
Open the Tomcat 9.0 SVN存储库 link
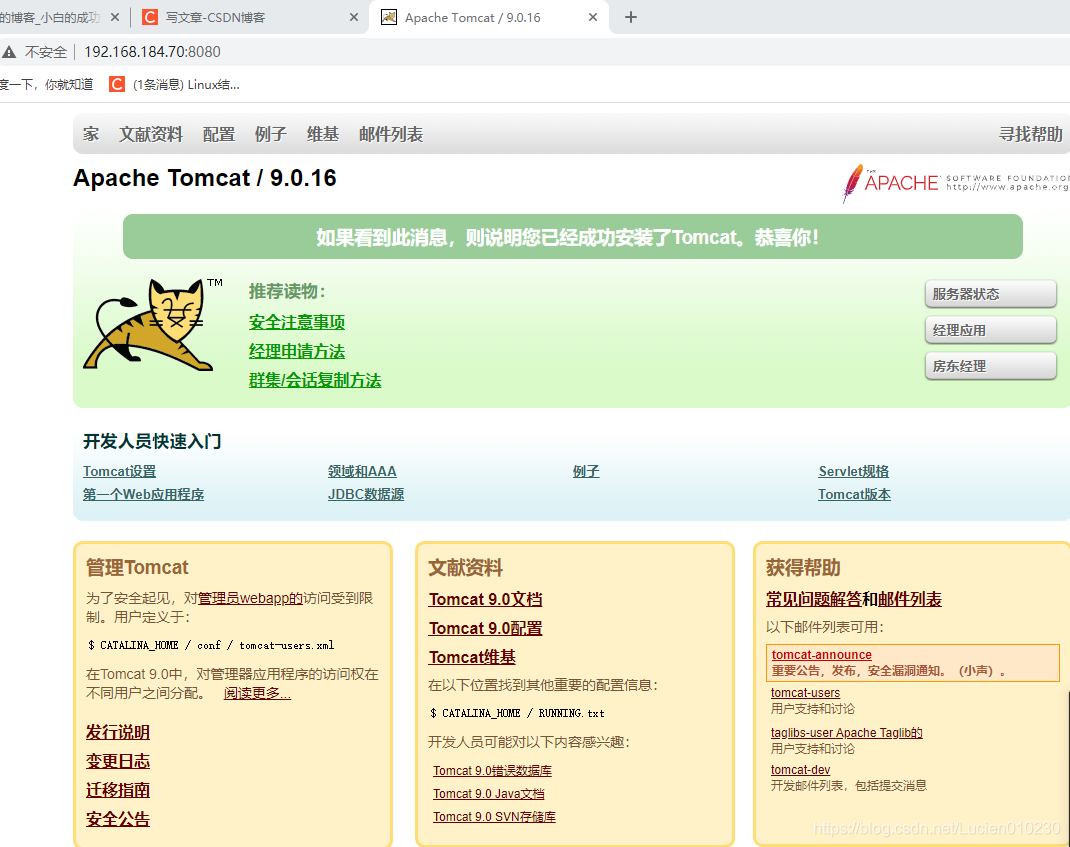[x=494, y=817]
